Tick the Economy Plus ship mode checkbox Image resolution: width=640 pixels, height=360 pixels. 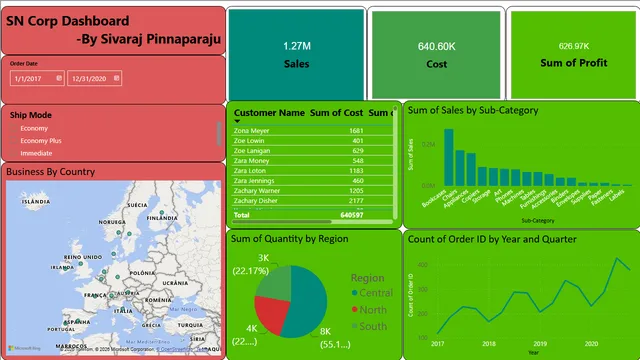(14, 140)
